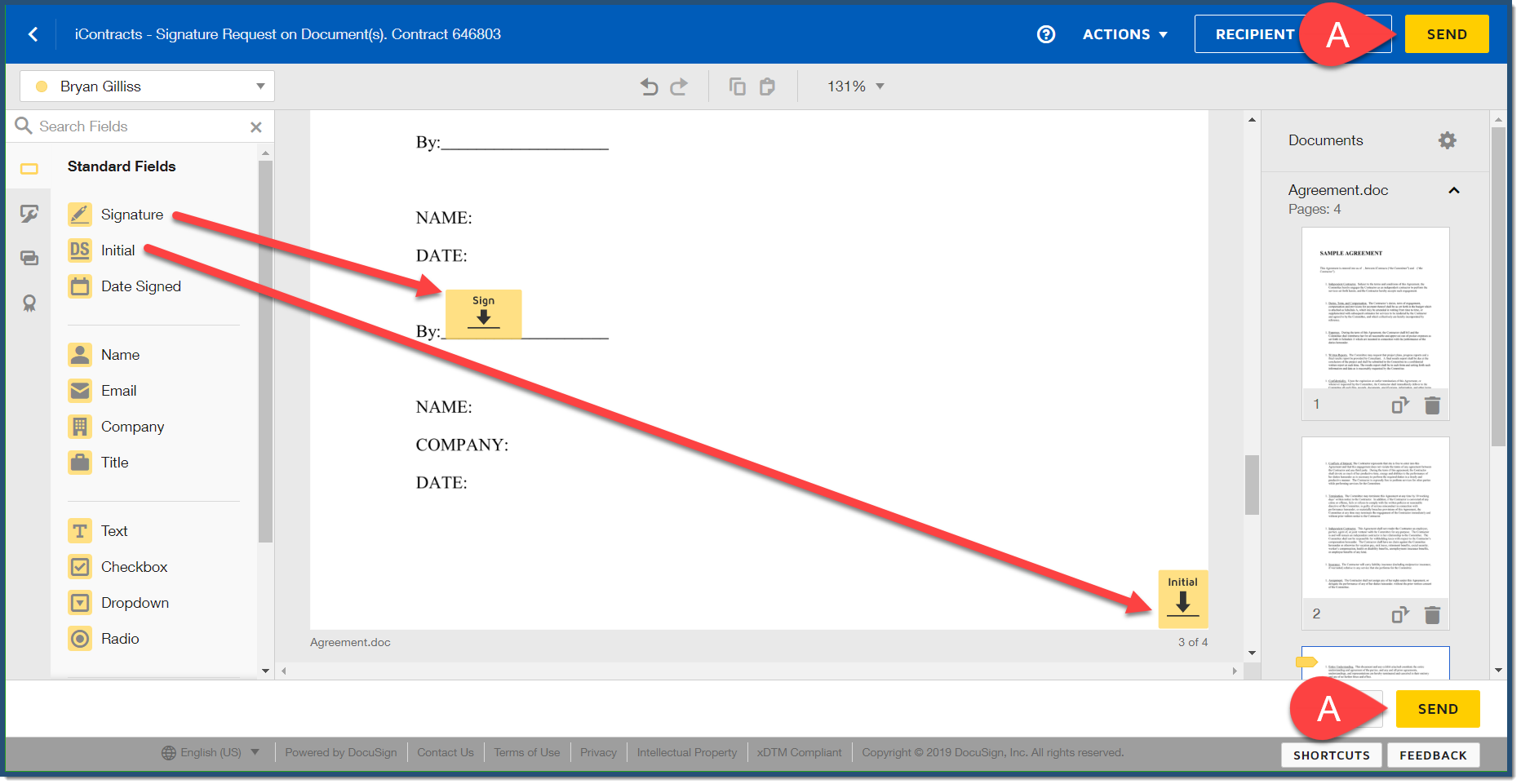Select the Initial tag on the document
Image resolution: width=1521 pixels, height=784 pixels.
tap(1182, 599)
